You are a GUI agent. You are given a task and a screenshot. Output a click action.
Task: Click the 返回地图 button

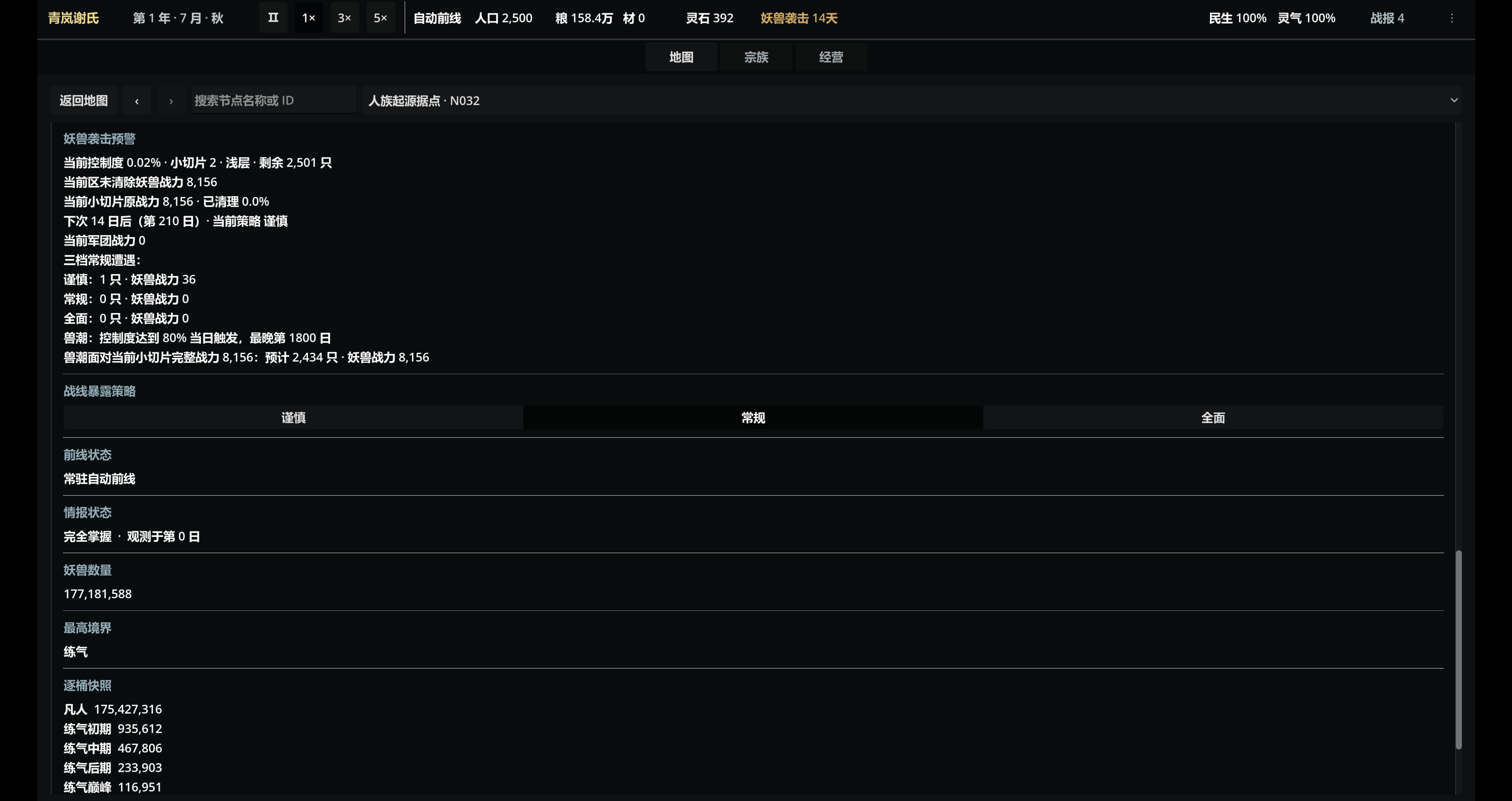point(83,100)
